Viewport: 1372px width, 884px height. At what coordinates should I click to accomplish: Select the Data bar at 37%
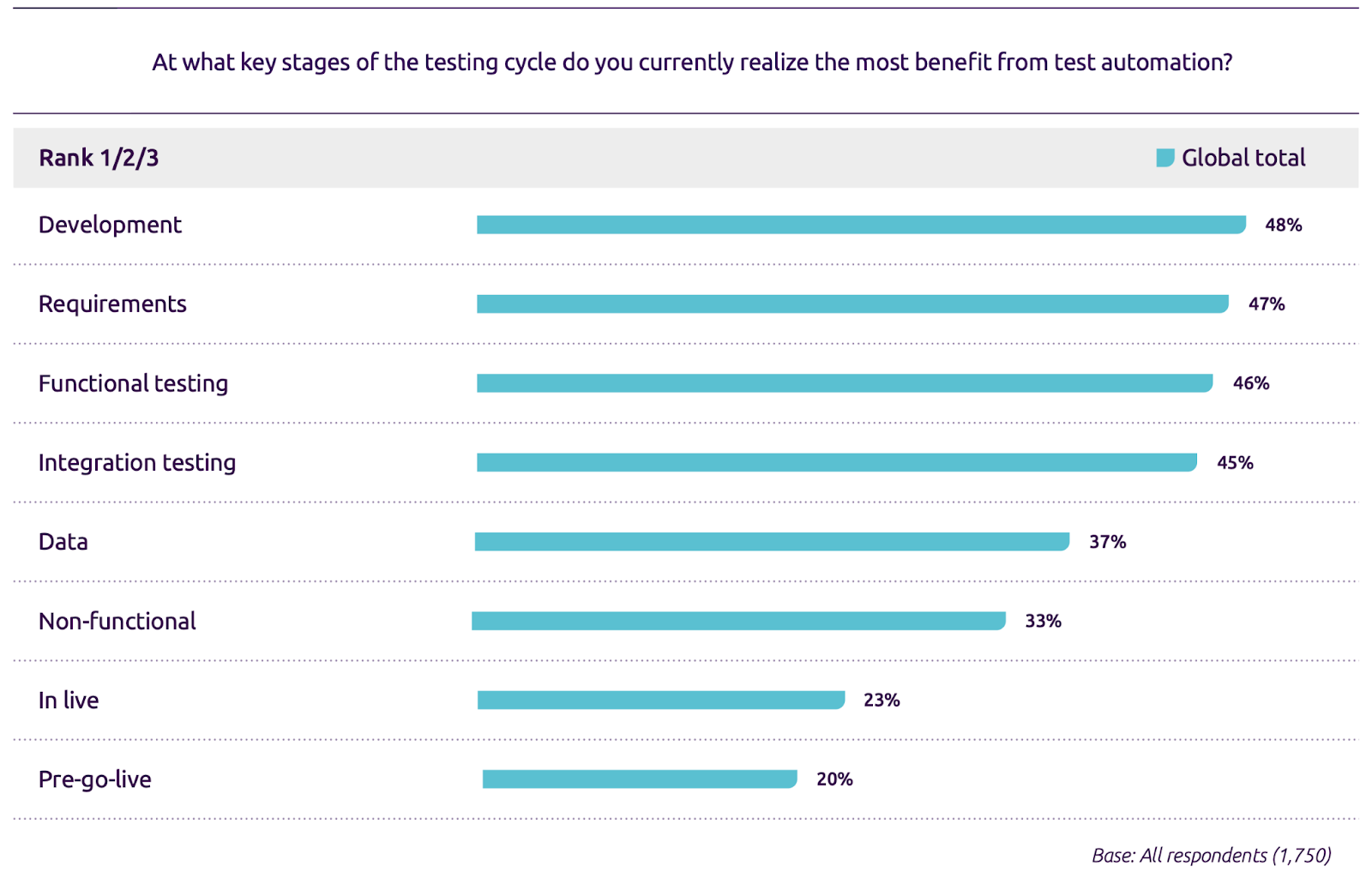click(772, 542)
